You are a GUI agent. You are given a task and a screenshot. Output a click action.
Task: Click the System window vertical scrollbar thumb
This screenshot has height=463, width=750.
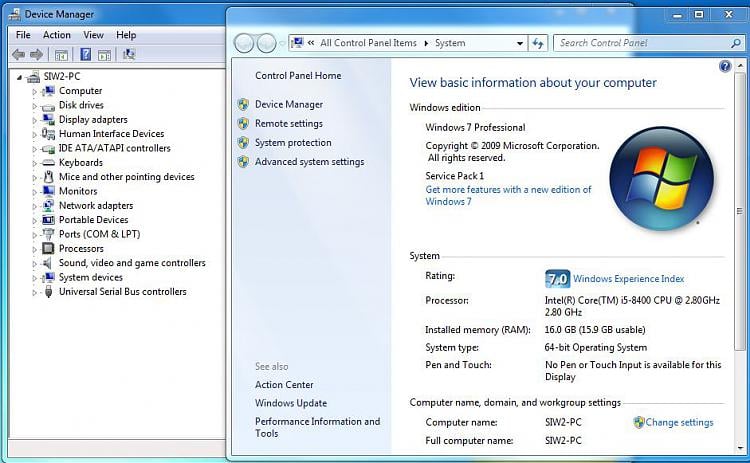pos(739,210)
